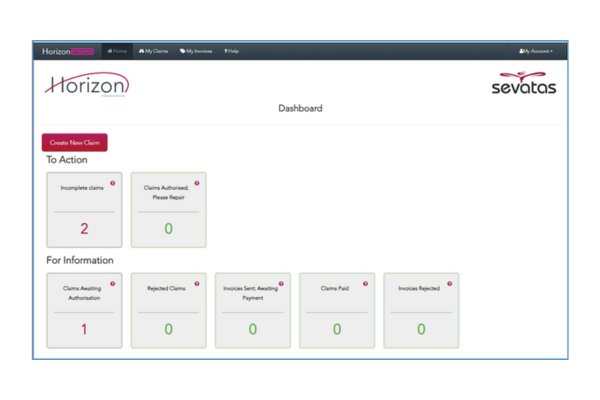This screenshot has width=600, height=400.
Task: Open the Rejected Claims tile
Action: click(x=168, y=310)
